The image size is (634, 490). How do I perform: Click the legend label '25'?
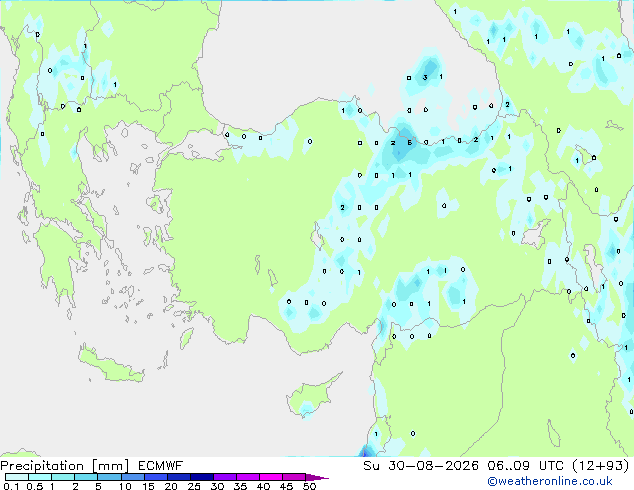(x=194, y=486)
